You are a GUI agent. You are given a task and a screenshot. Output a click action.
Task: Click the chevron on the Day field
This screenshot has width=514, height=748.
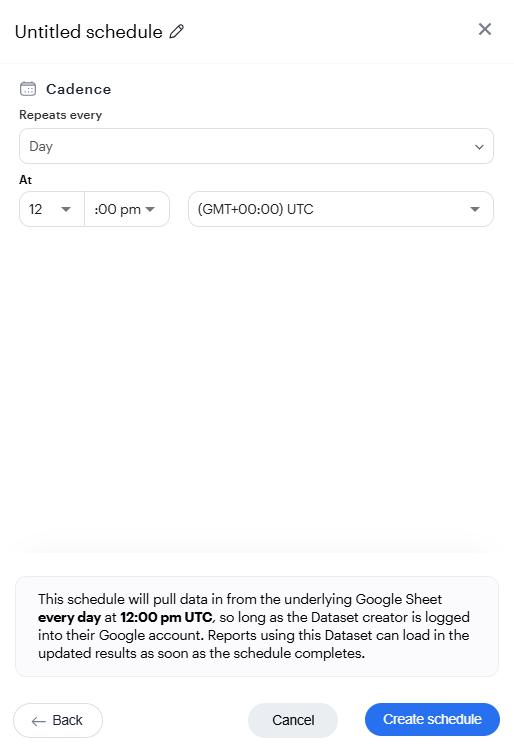[479, 146]
